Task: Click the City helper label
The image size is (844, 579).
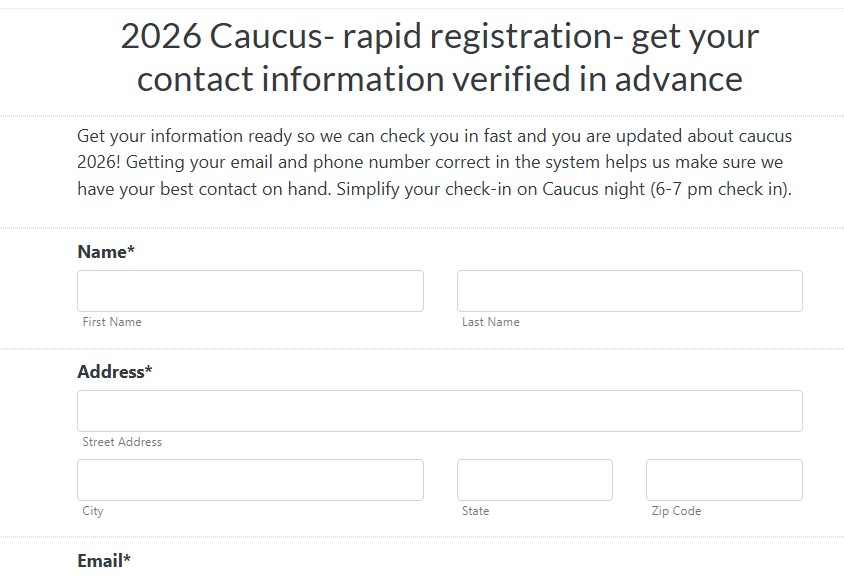Action: 93,511
